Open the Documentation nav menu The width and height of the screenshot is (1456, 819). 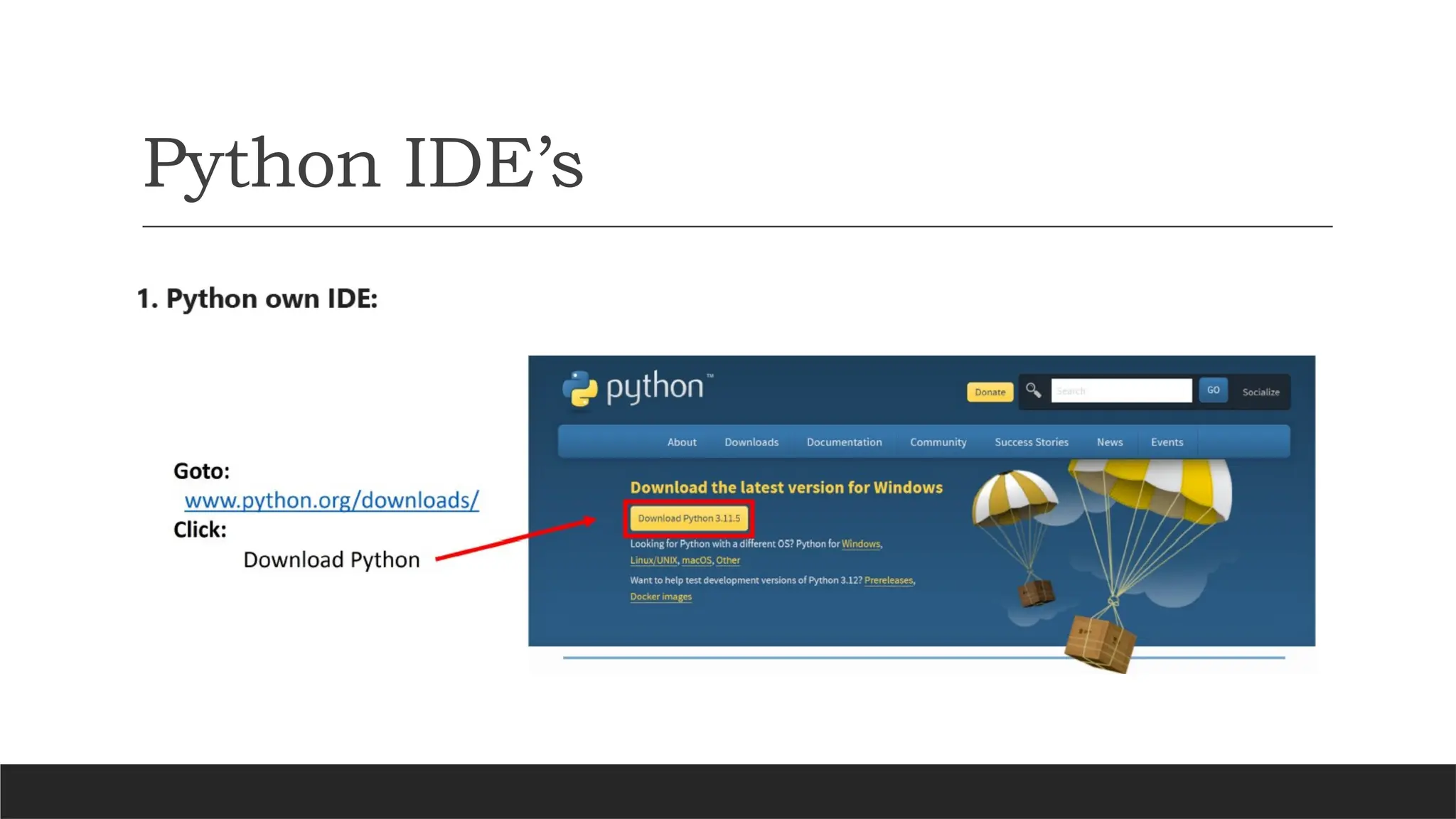click(x=844, y=442)
